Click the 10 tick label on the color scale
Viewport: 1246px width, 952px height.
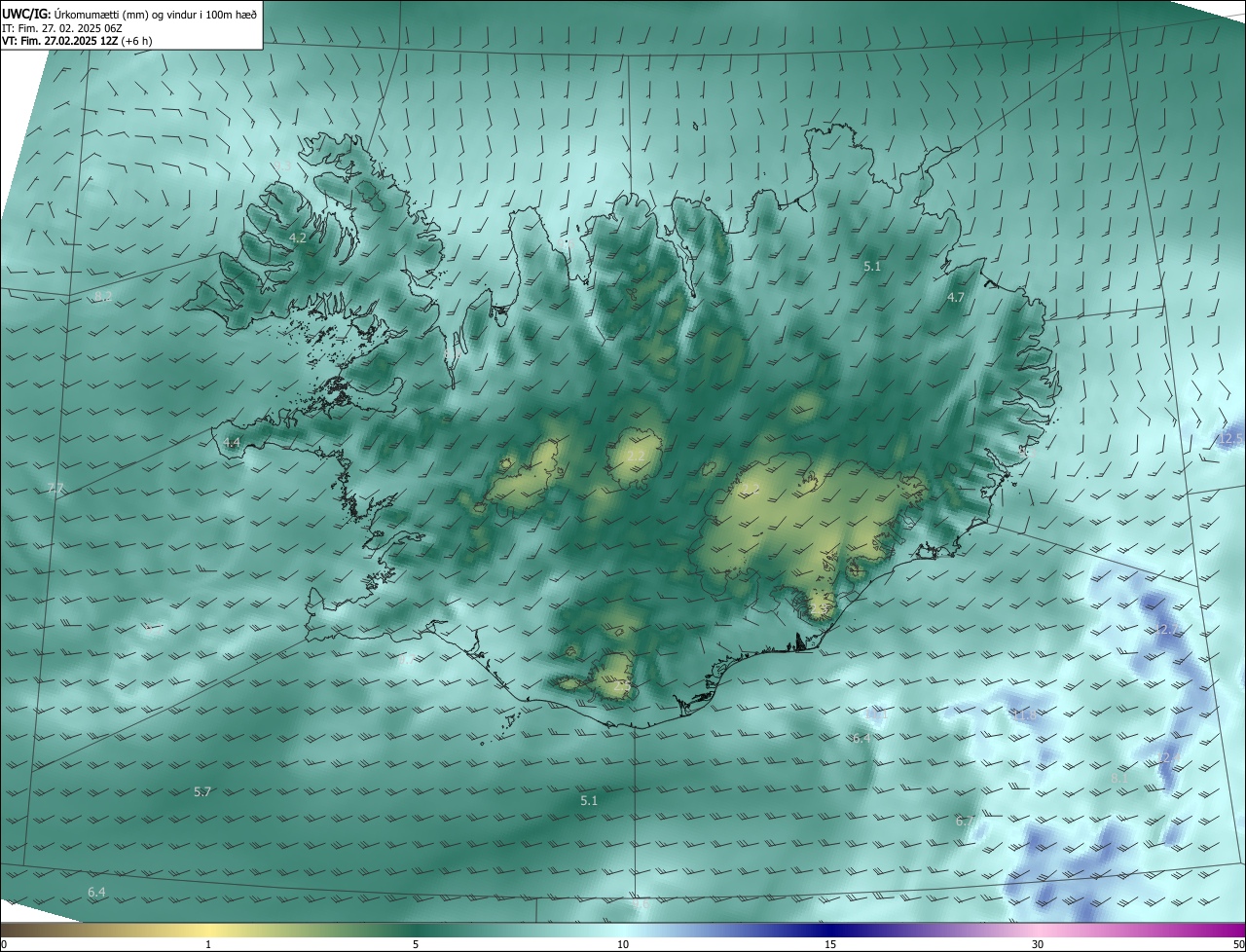pos(623,944)
